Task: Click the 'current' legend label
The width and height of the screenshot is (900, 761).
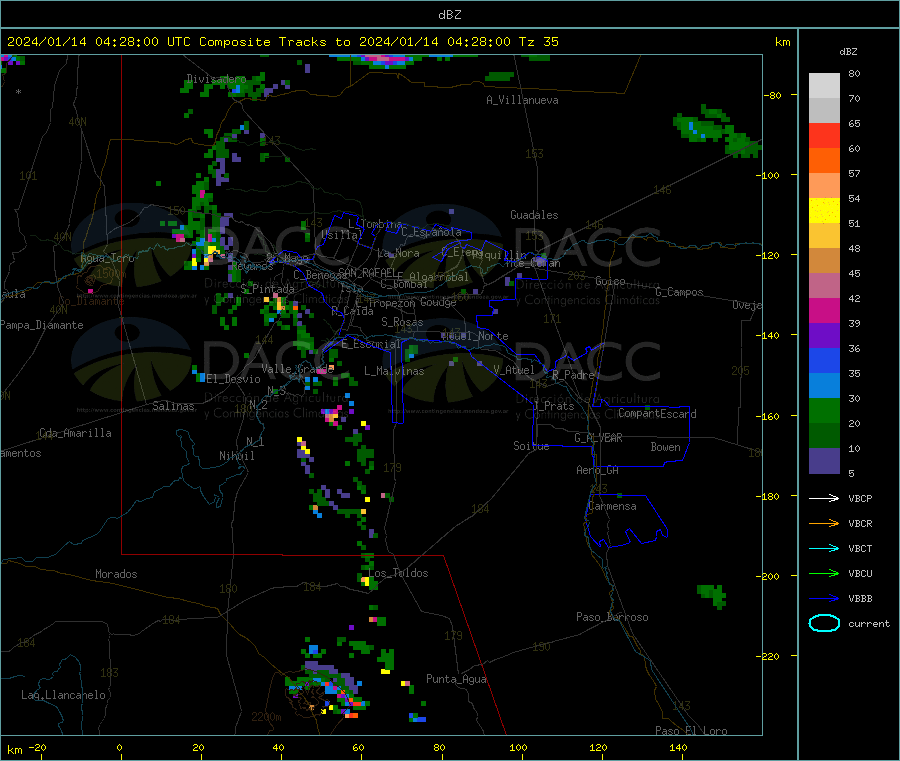Action: [x=869, y=624]
